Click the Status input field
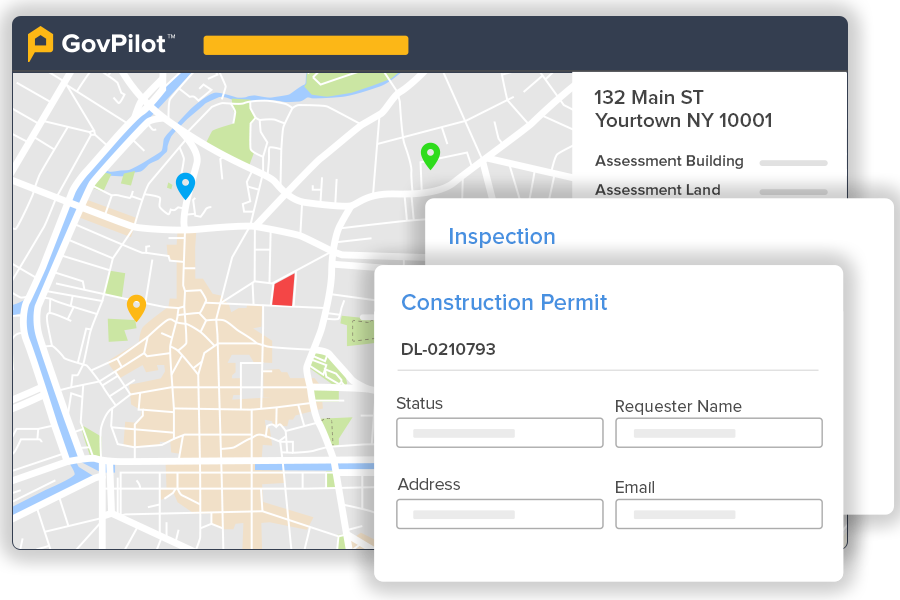The width and height of the screenshot is (900, 600). (499, 432)
